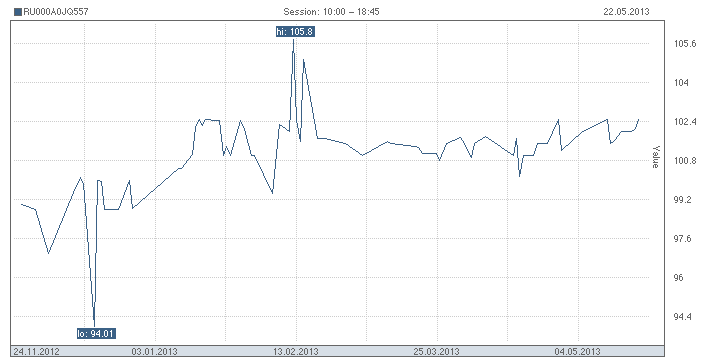Click the hi: 105.8 peak label
This screenshot has width=718, height=360.
(x=295, y=32)
